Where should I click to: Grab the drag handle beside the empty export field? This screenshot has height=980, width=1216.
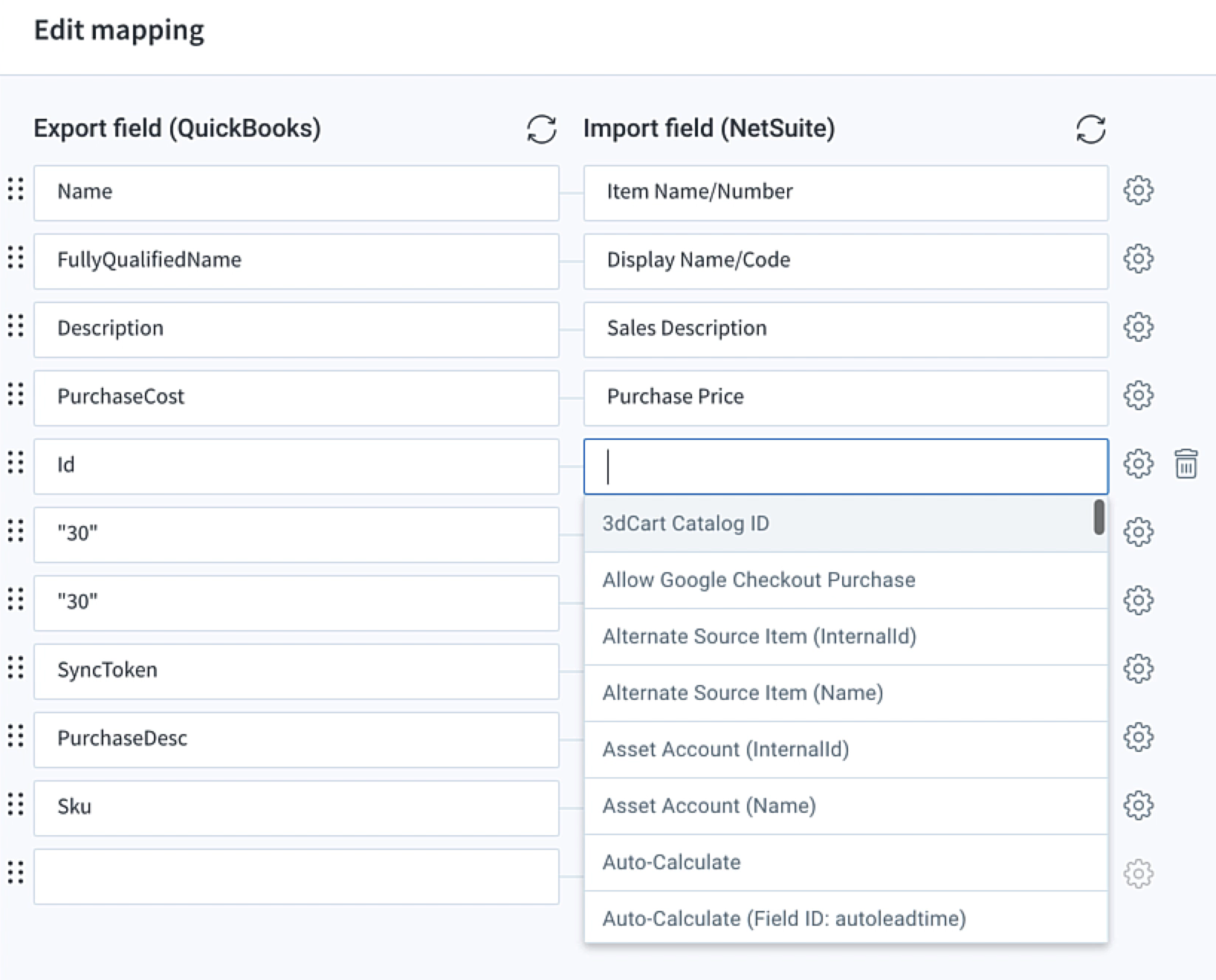[16, 873]
